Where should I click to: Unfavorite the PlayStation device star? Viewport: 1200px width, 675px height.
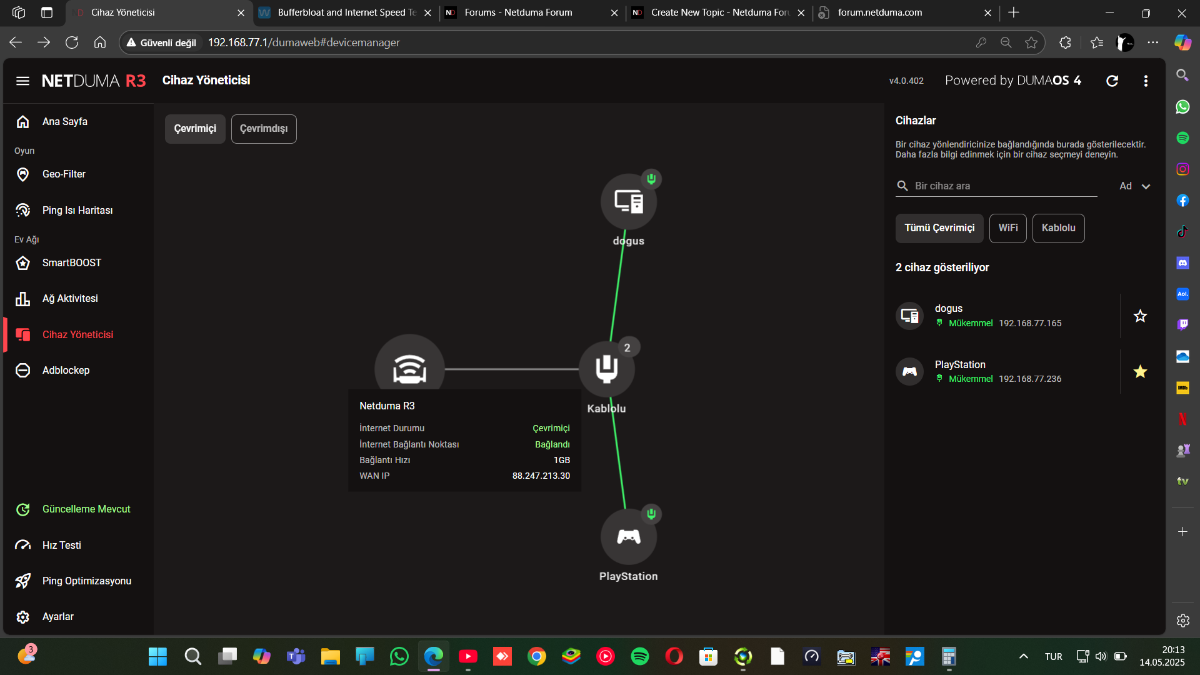pyautogui.click(x=1140, y=372)
